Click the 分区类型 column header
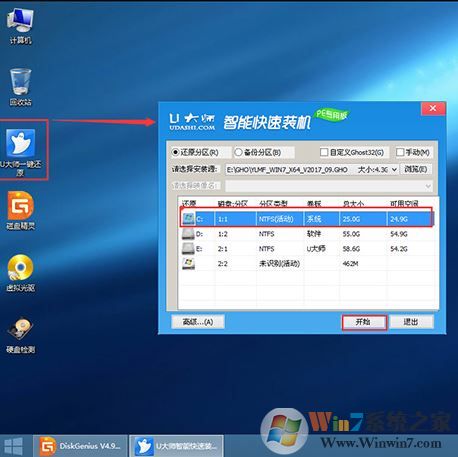 click(273, 203)
